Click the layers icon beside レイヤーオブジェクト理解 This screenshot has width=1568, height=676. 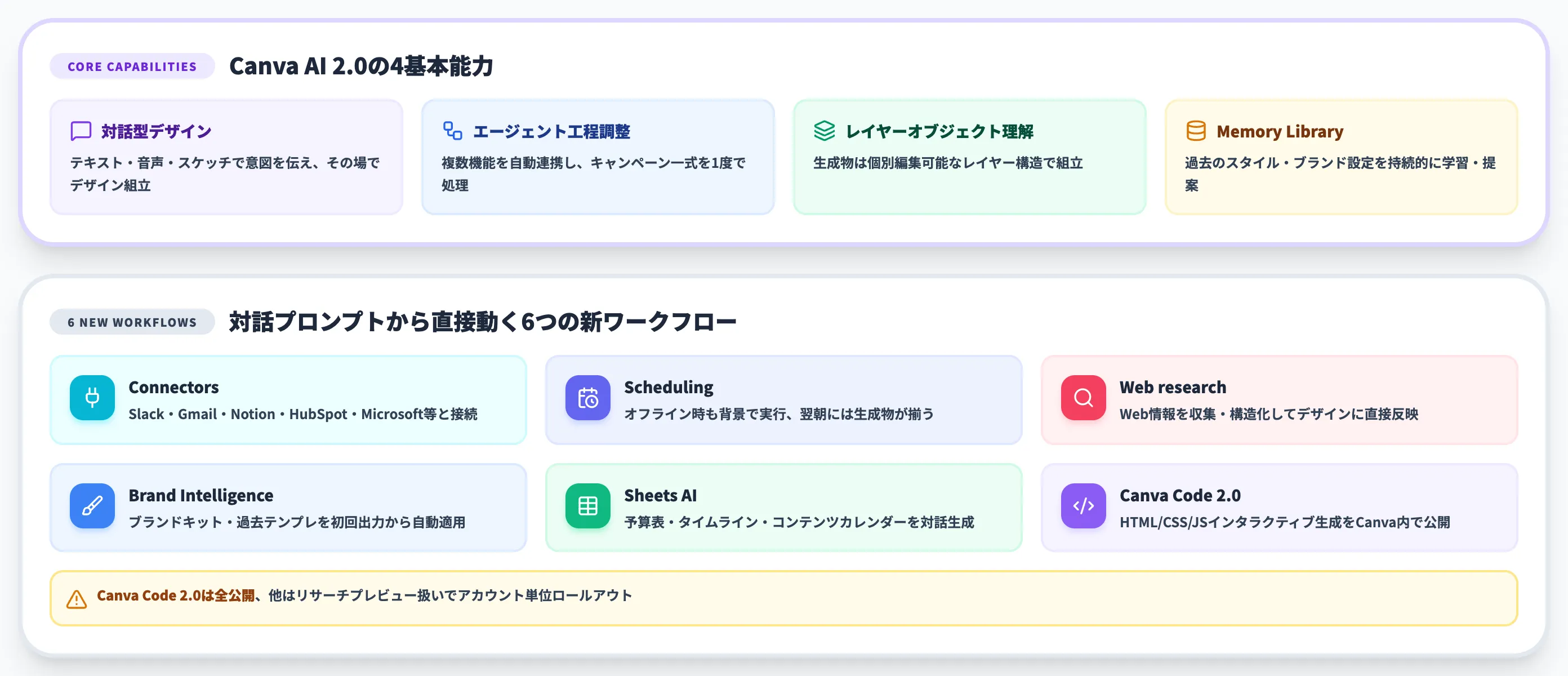point(824,131)
